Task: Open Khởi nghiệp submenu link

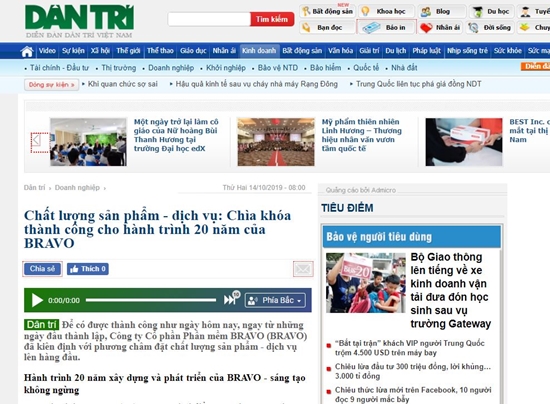Action: [x=226, y=68]
